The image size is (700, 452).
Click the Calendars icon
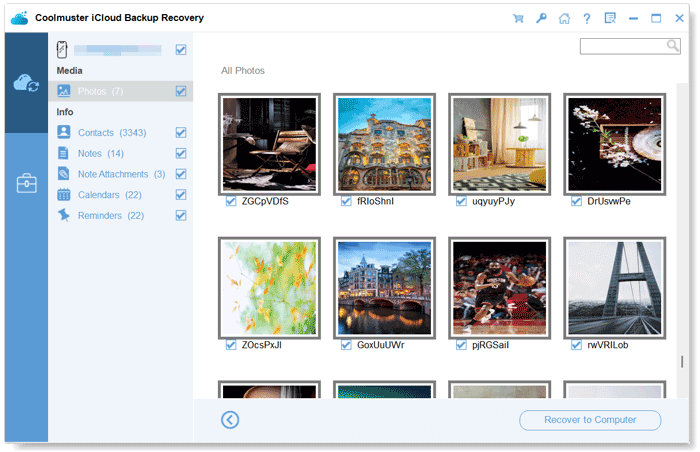[x=64, y=194]
